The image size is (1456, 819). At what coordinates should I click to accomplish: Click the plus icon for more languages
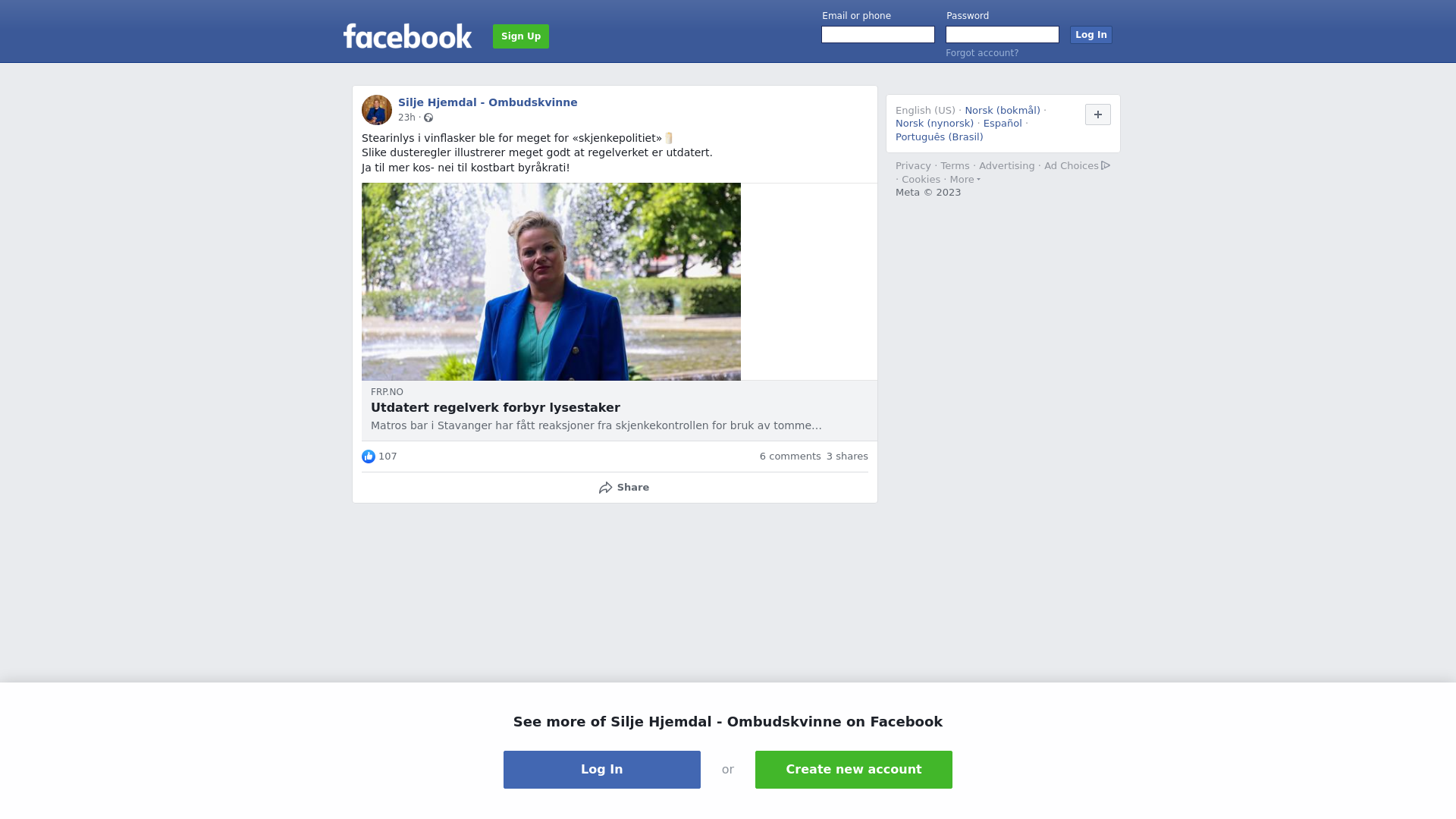(1098, 115)
